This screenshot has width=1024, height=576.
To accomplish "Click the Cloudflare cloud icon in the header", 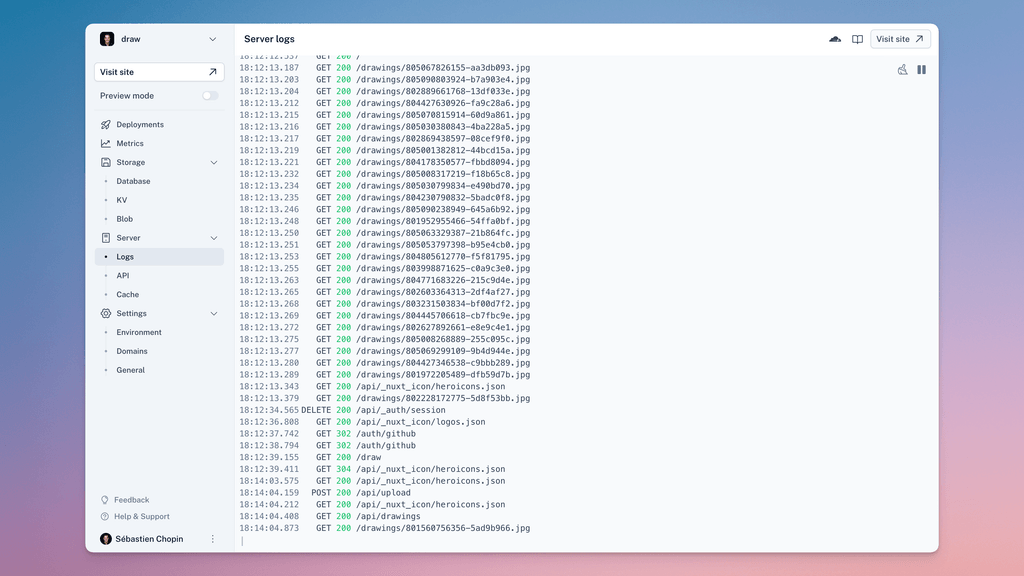I will (835, 38).
